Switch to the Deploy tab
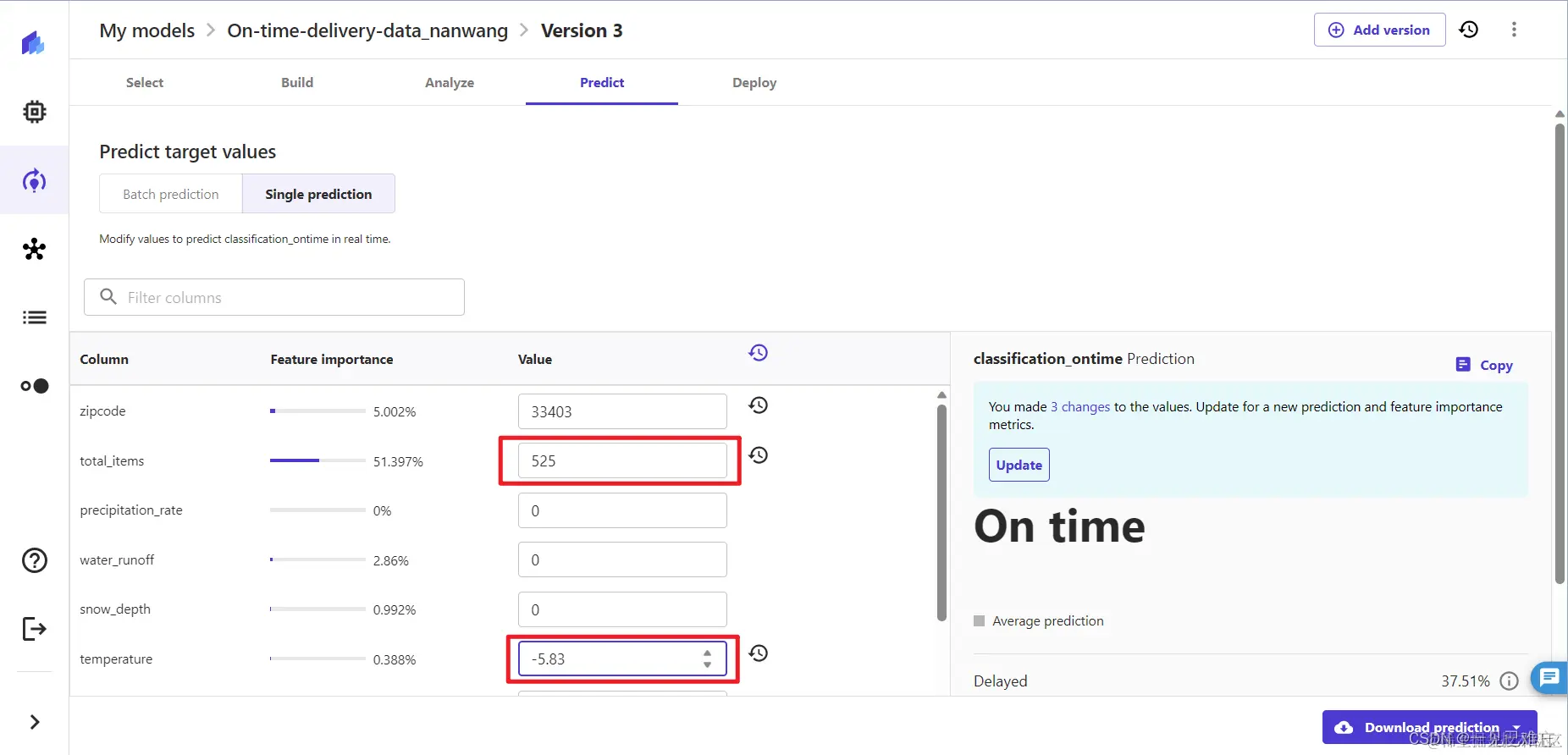 tap(754, 83)
